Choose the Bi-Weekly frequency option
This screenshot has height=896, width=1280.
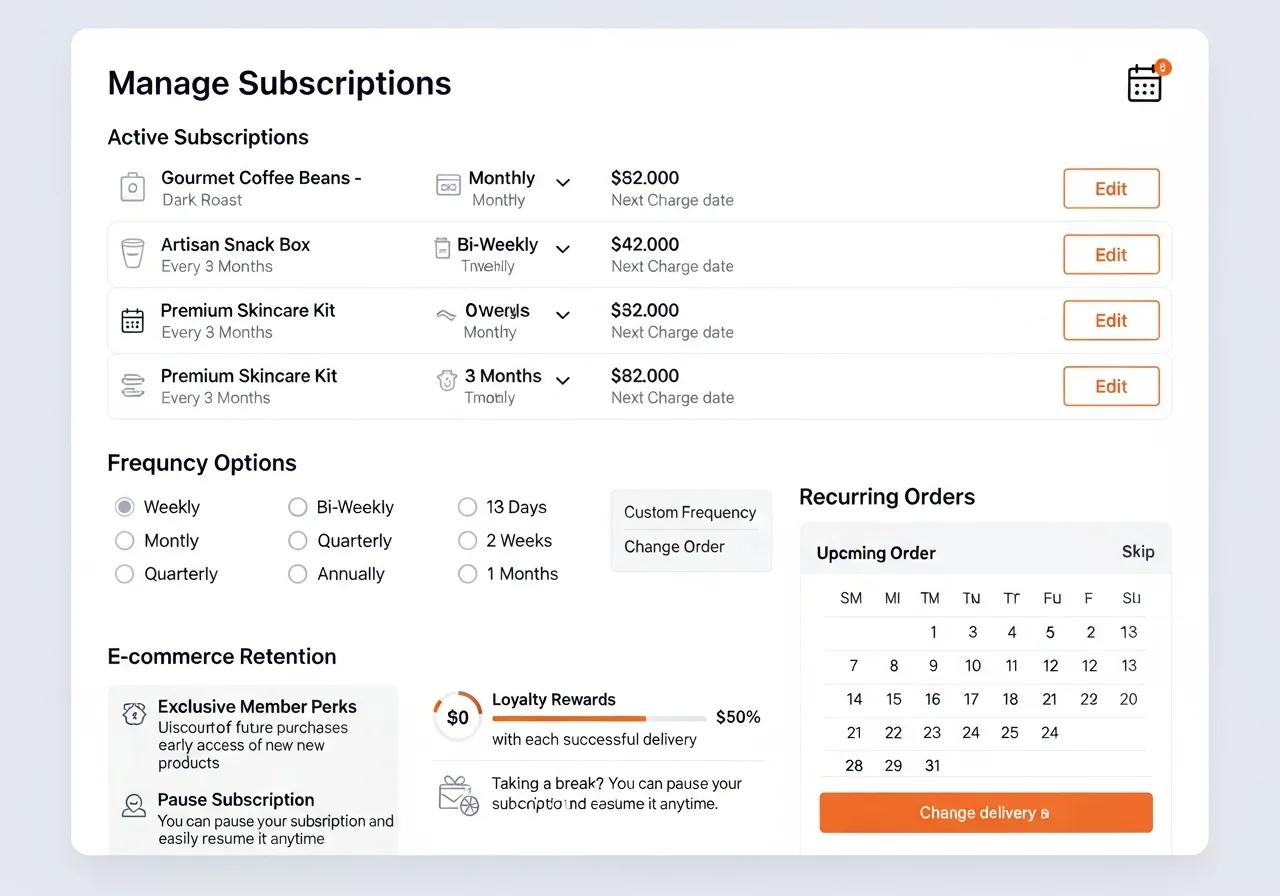tap(297, 507)
